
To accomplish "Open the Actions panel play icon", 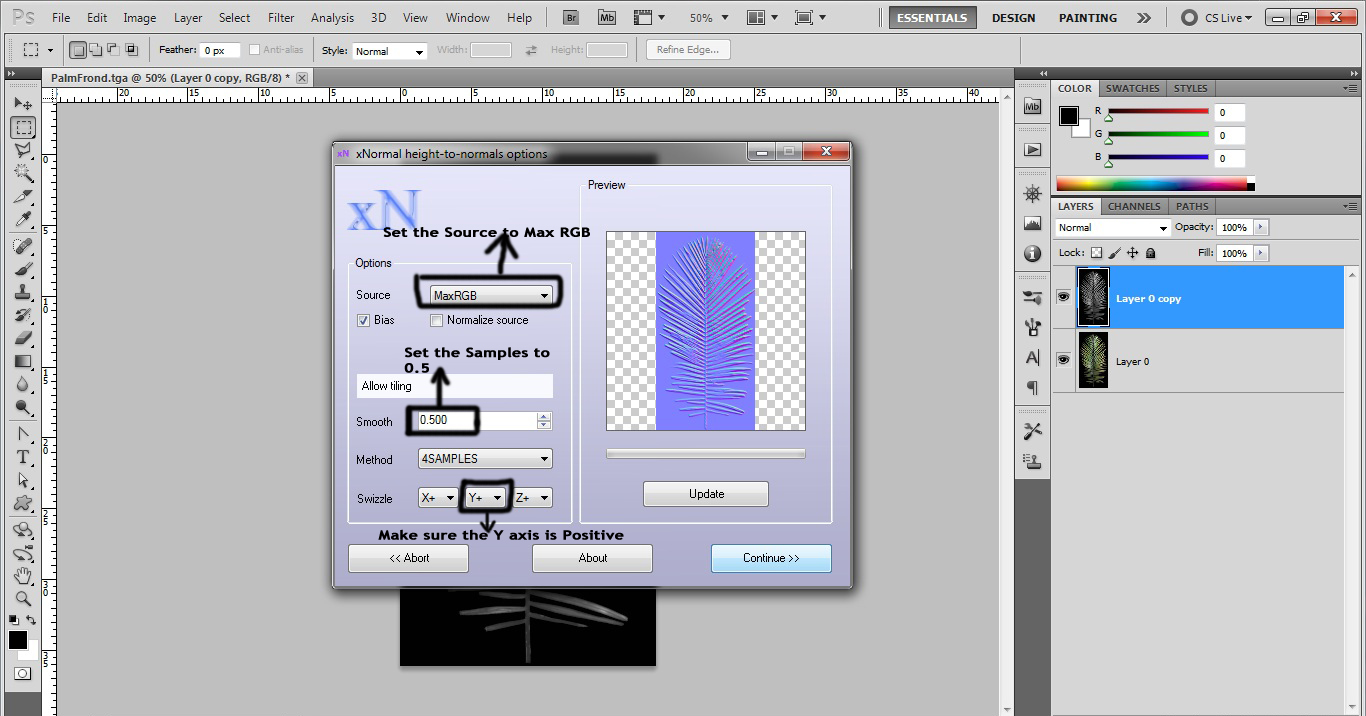I will 1033,150.
